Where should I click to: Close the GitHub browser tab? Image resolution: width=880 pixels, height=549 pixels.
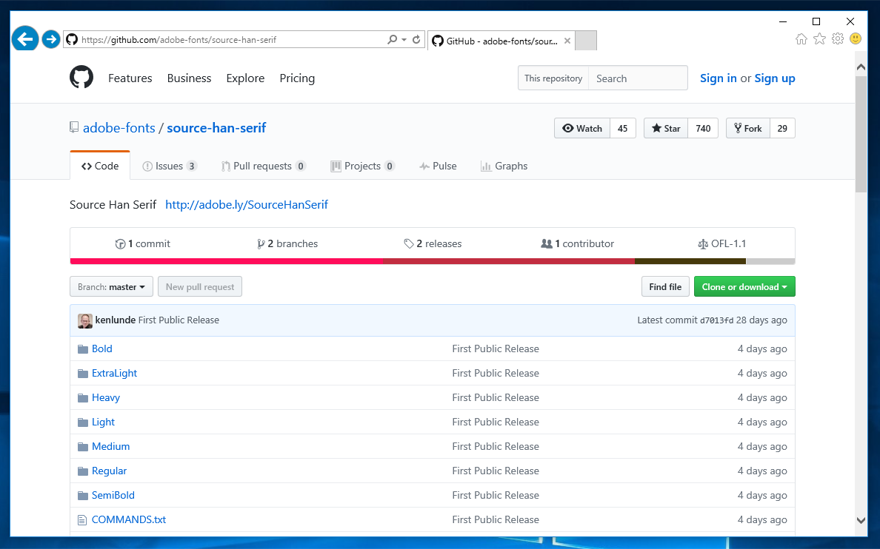[567, 40]
